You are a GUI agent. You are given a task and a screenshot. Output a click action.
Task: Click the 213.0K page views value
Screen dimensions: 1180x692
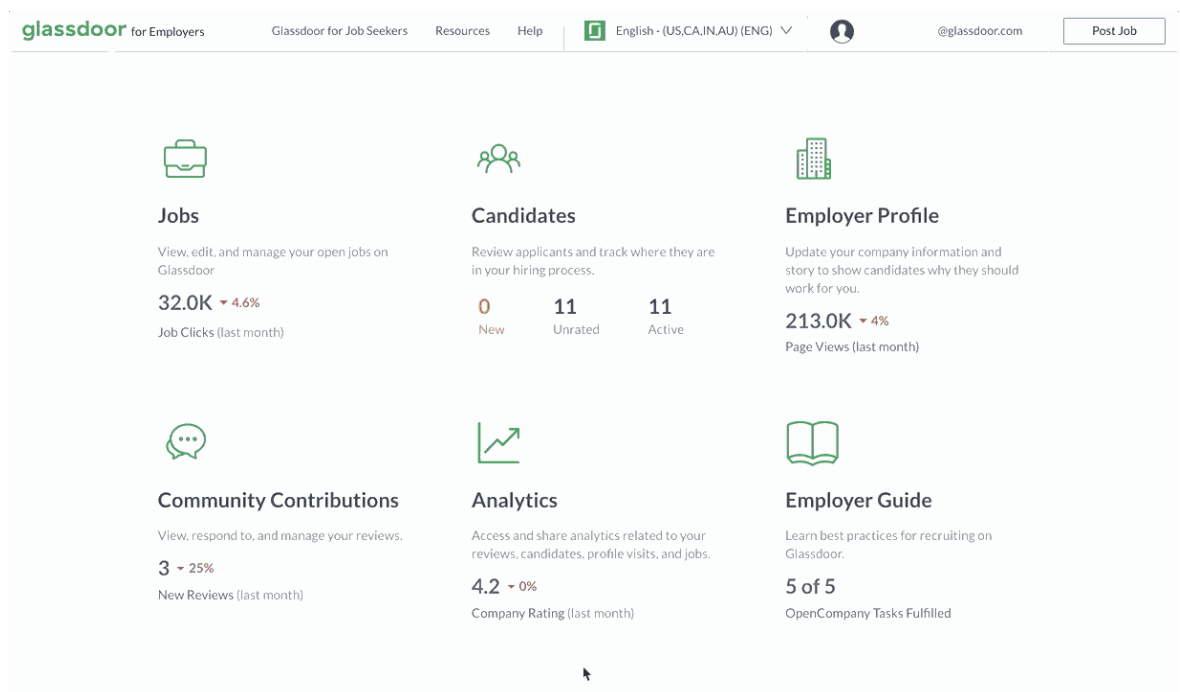(818, 320)
